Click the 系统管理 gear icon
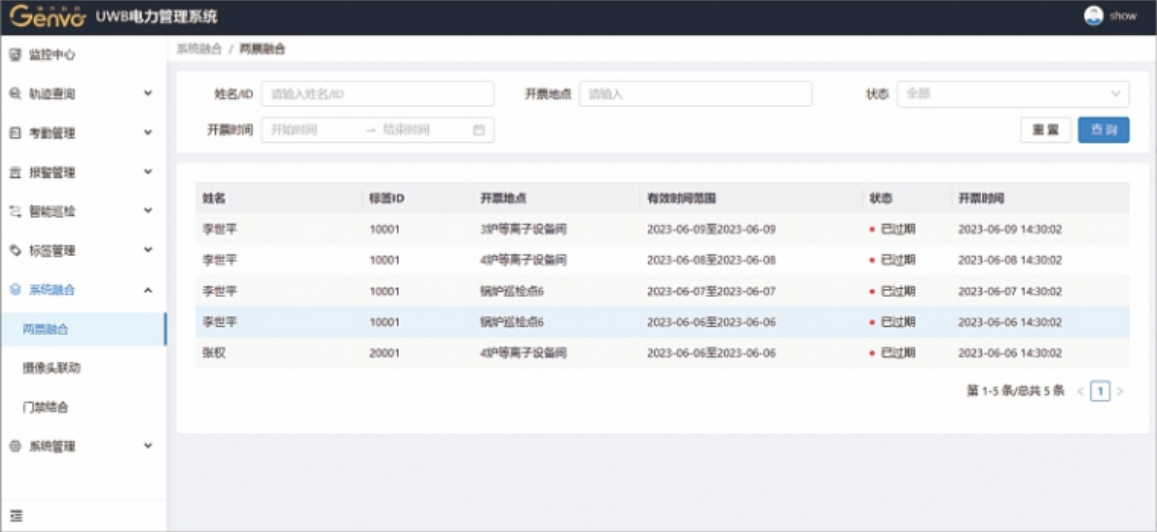Image resolution: width=1157 pixels, height=532 pixels. 15,446
